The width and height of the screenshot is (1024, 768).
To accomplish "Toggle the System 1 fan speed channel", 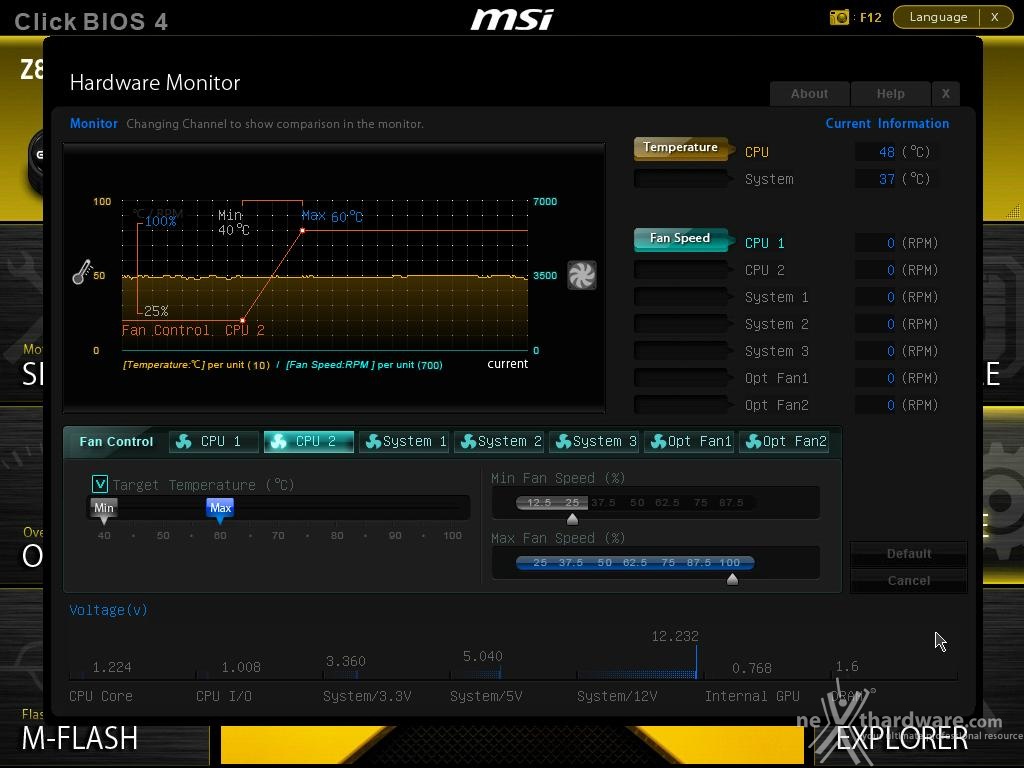I will coord(680,297).
